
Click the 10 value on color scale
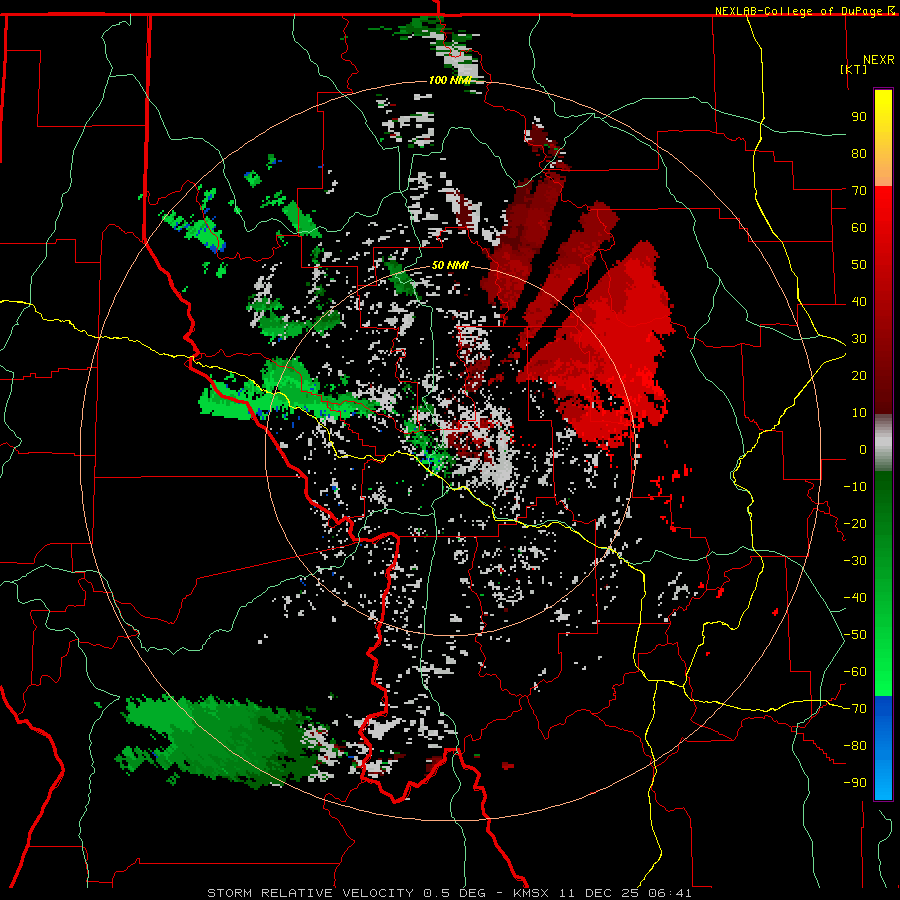pos(859,413)
